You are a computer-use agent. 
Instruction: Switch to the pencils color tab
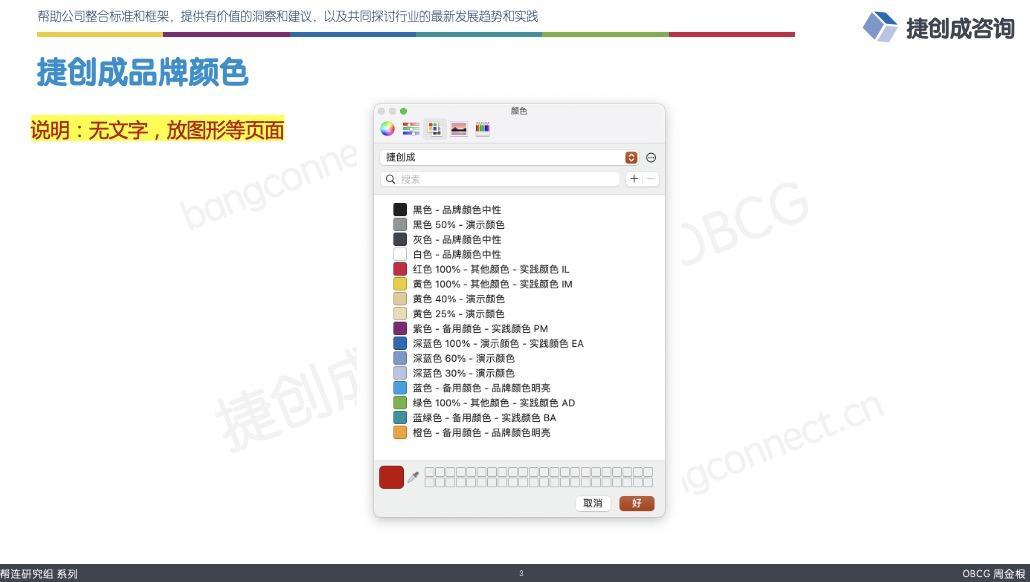pyautogui.click(x=483, y=129)
